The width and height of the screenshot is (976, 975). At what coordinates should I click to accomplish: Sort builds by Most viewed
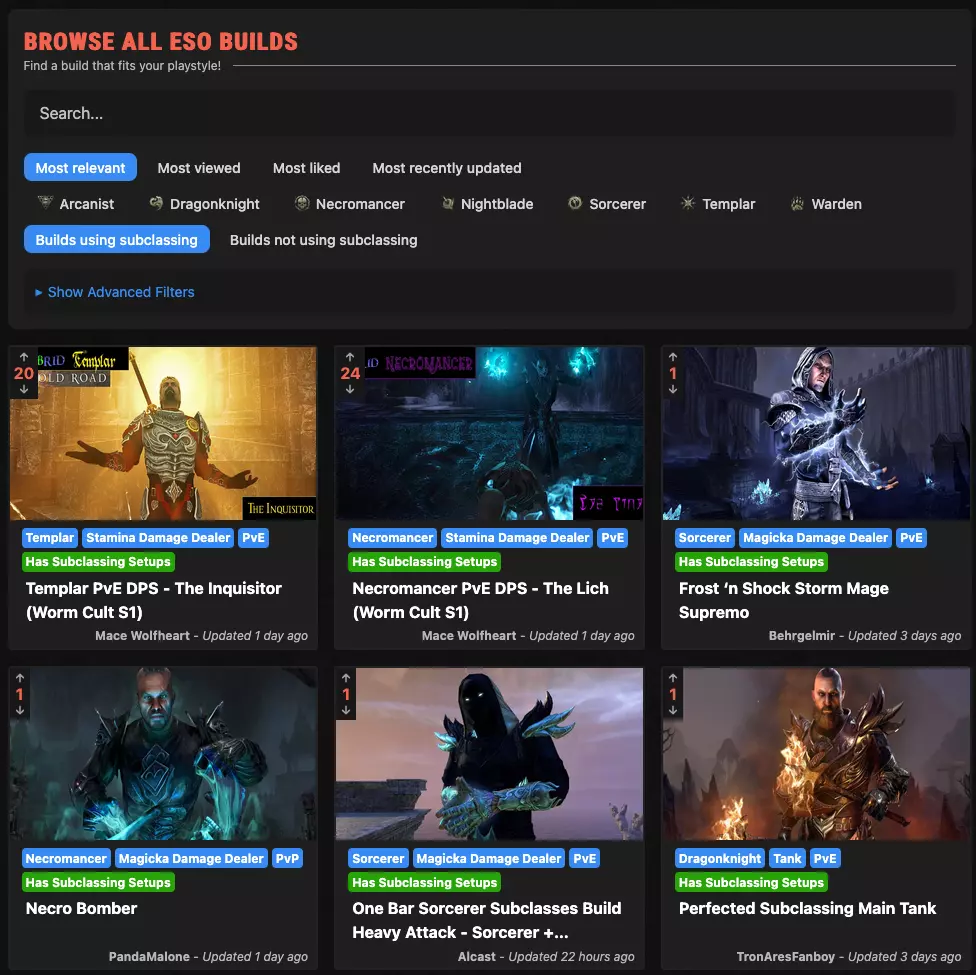tap(199, 167)
